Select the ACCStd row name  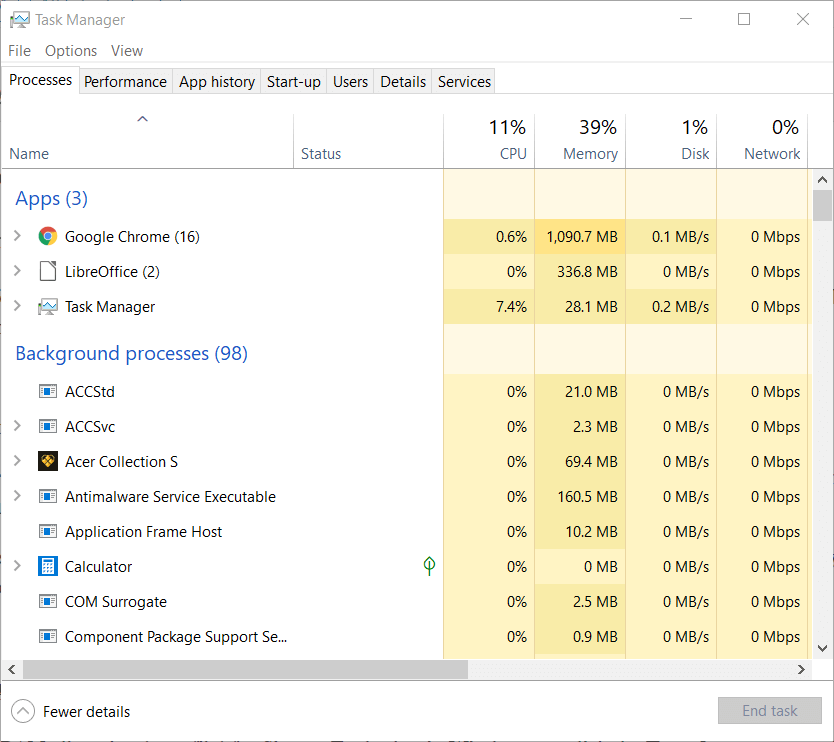(x=89, y=392)
